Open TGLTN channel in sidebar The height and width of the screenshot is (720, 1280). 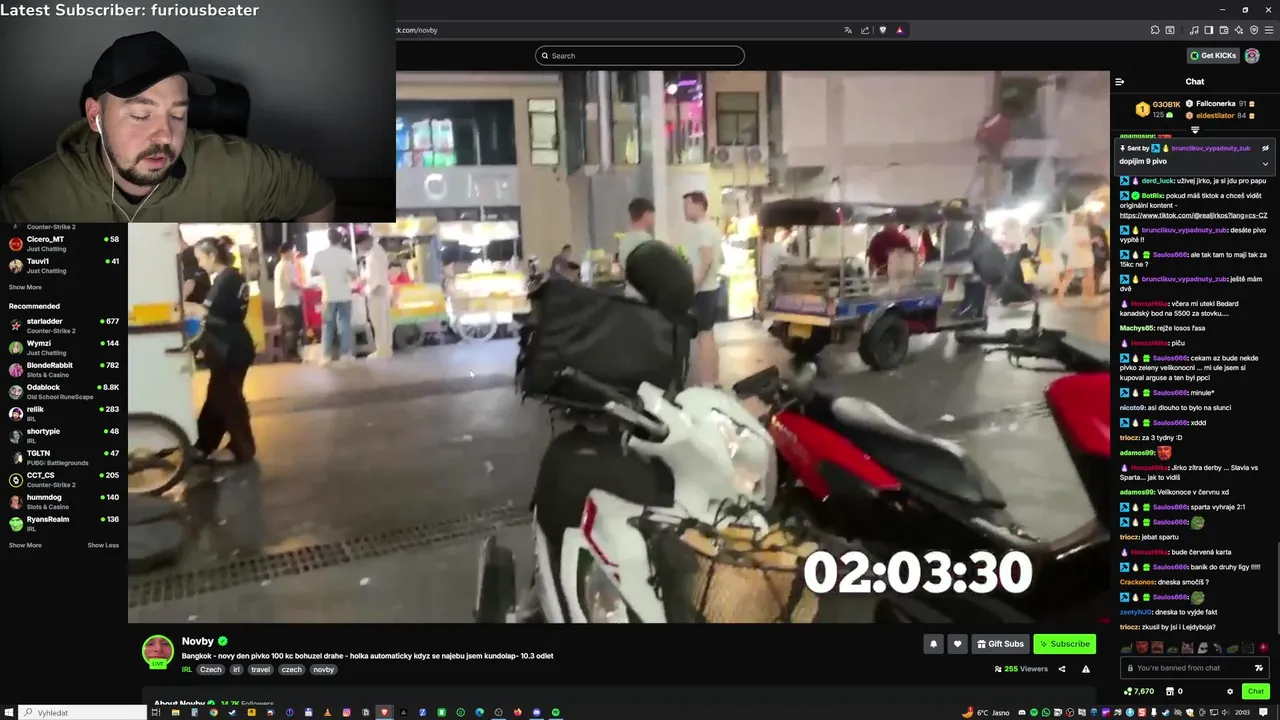click(64, 457)
